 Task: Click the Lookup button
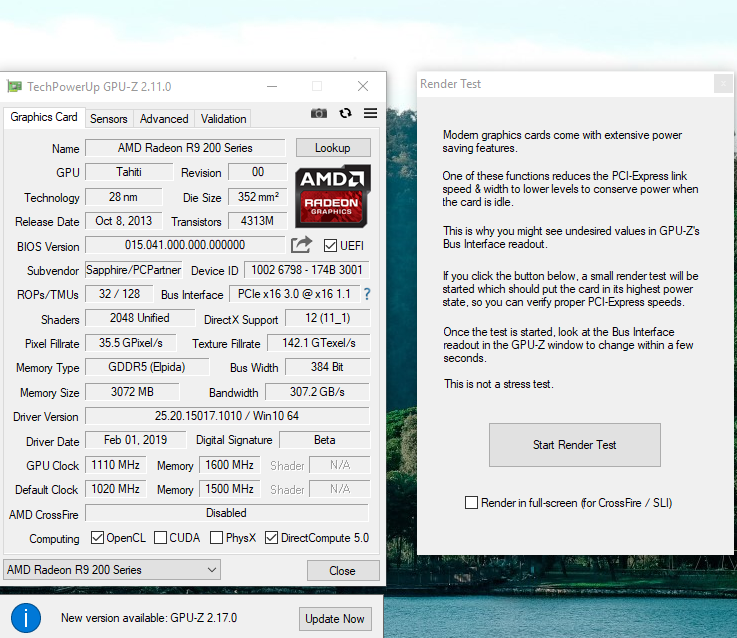coord(333,148)
